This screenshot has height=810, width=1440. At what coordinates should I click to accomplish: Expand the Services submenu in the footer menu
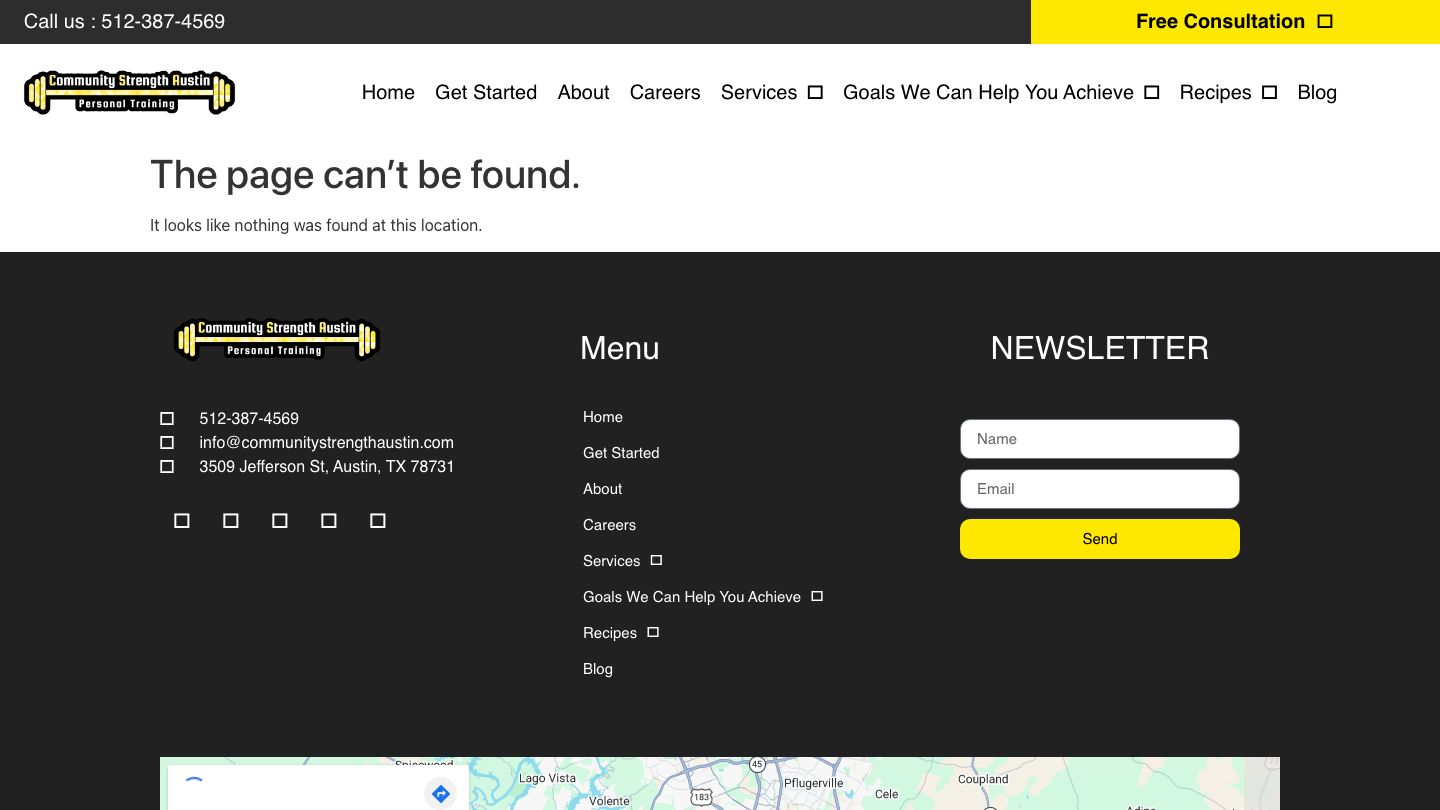[656, 560]
